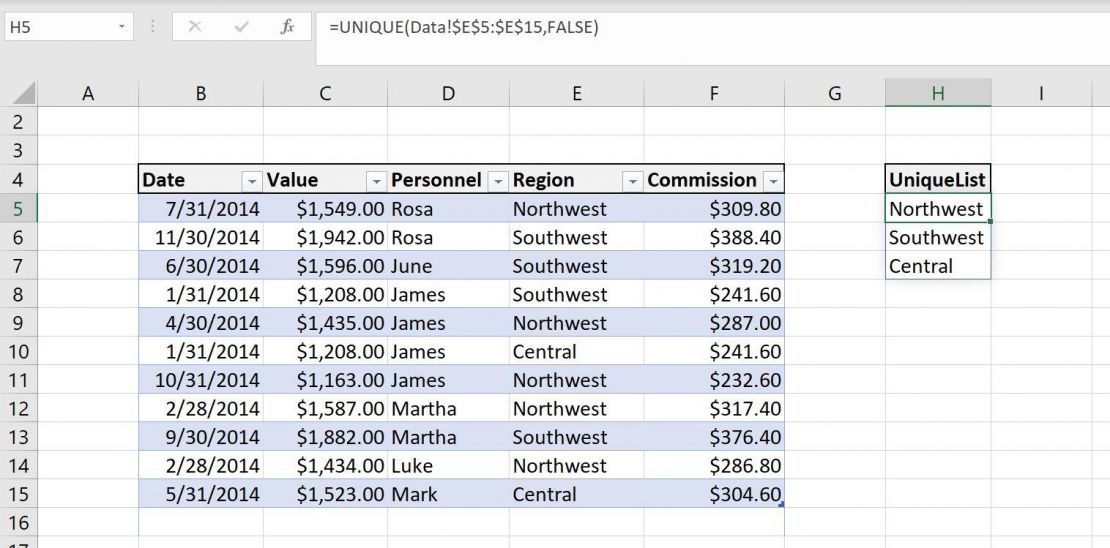
Task: Open the Value column filter dropdown
Action: tap(376, 181)
